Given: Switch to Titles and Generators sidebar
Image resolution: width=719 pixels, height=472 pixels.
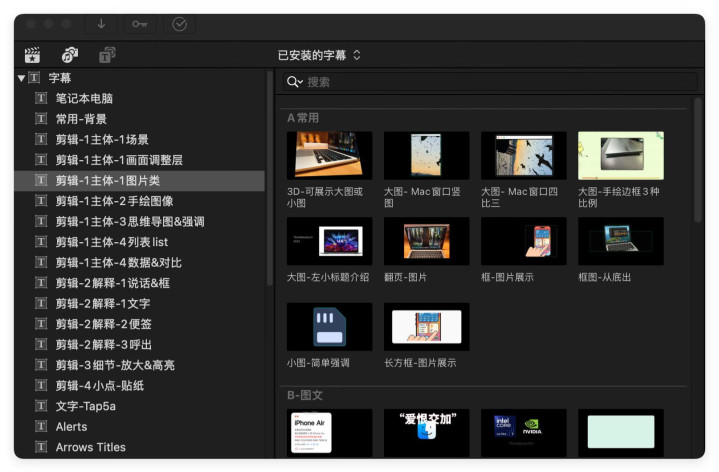Looking at the screenshot, I should (107, 55).
